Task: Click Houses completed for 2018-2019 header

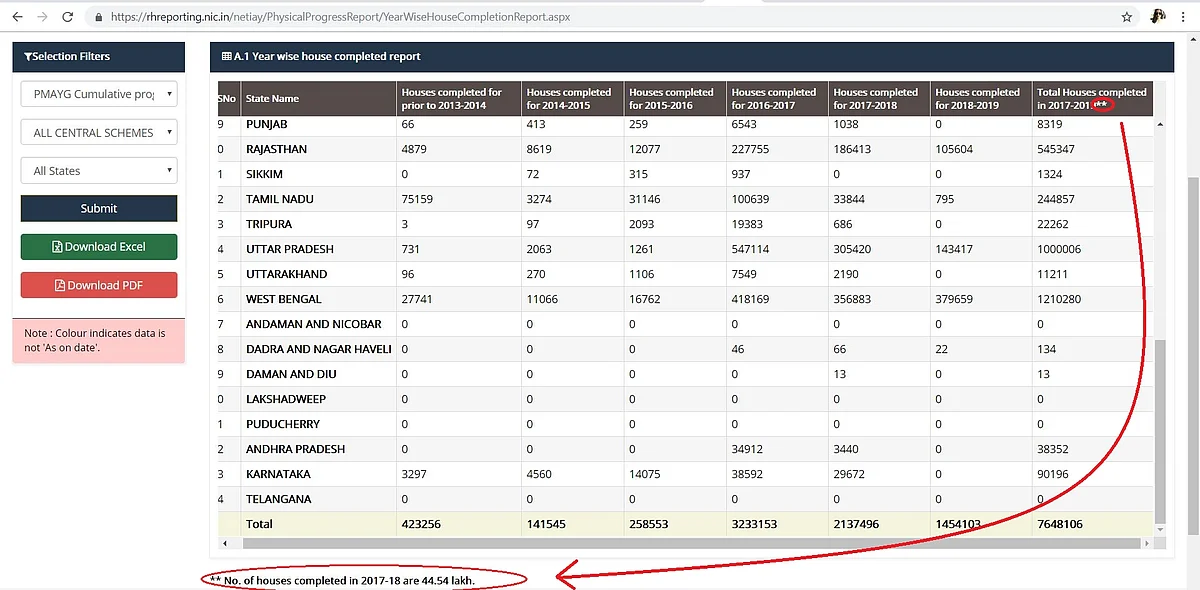Action: click(982, 98)
